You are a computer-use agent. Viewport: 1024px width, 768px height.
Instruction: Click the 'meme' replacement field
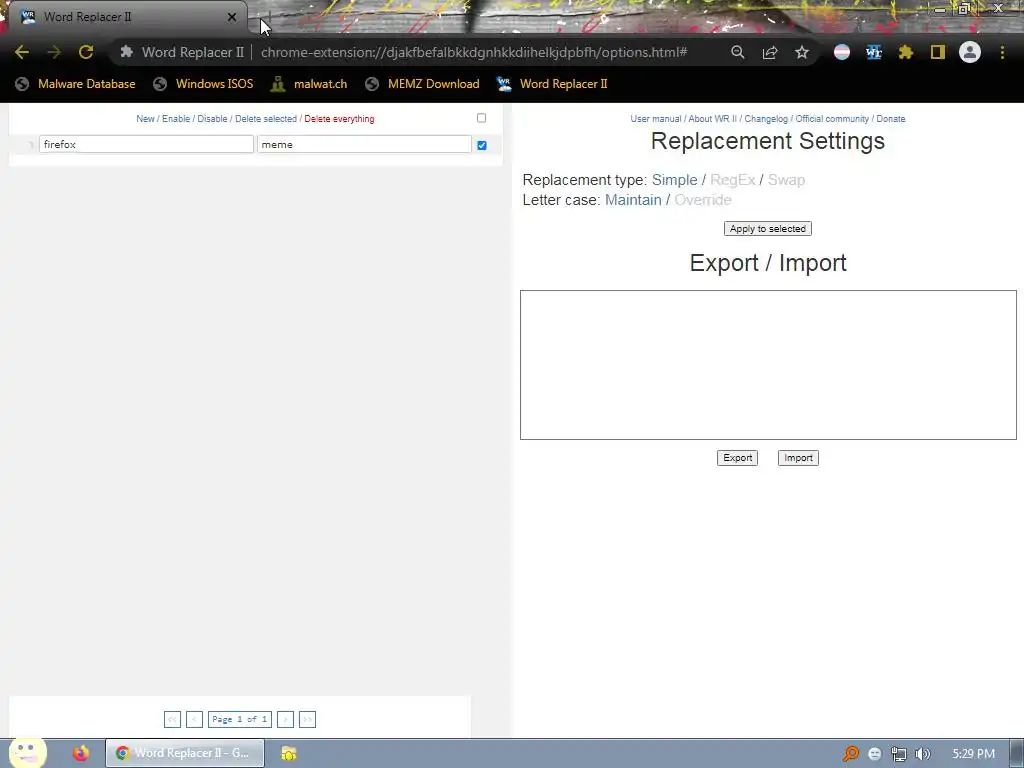point(364,144)
